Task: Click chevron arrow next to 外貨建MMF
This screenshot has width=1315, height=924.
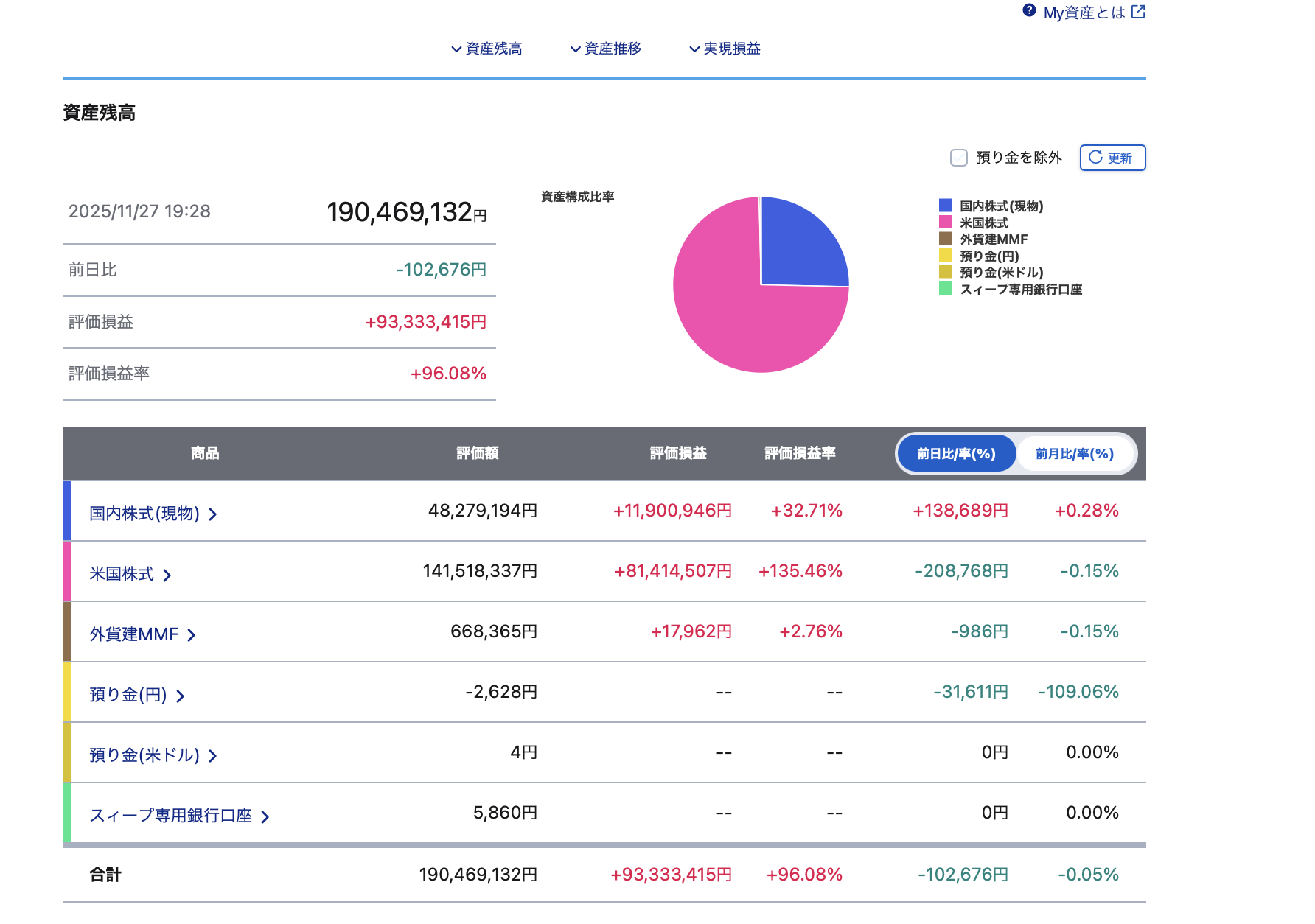Action: 192,635
